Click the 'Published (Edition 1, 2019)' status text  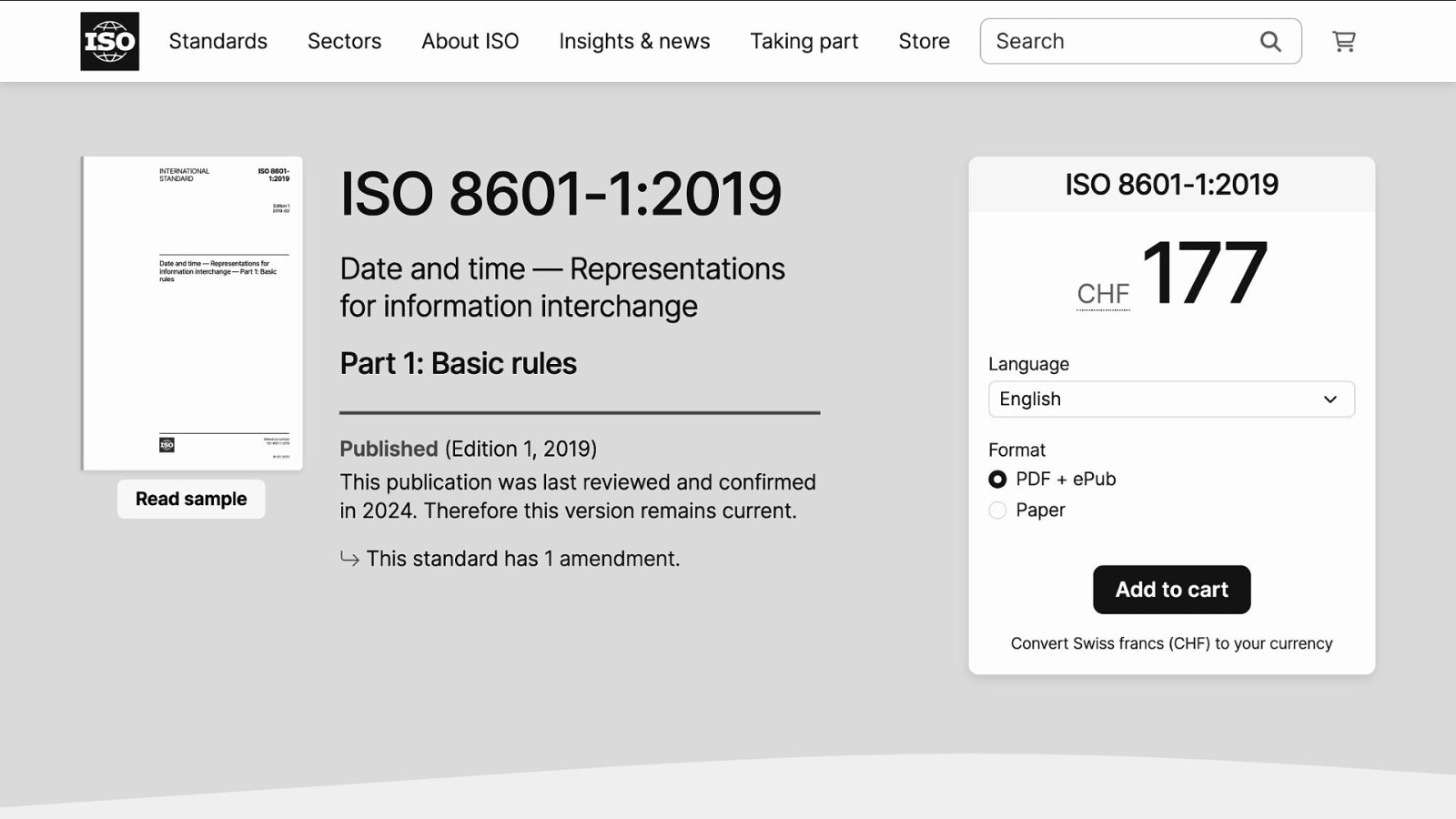pyautogui.click(x=468, y=449)
